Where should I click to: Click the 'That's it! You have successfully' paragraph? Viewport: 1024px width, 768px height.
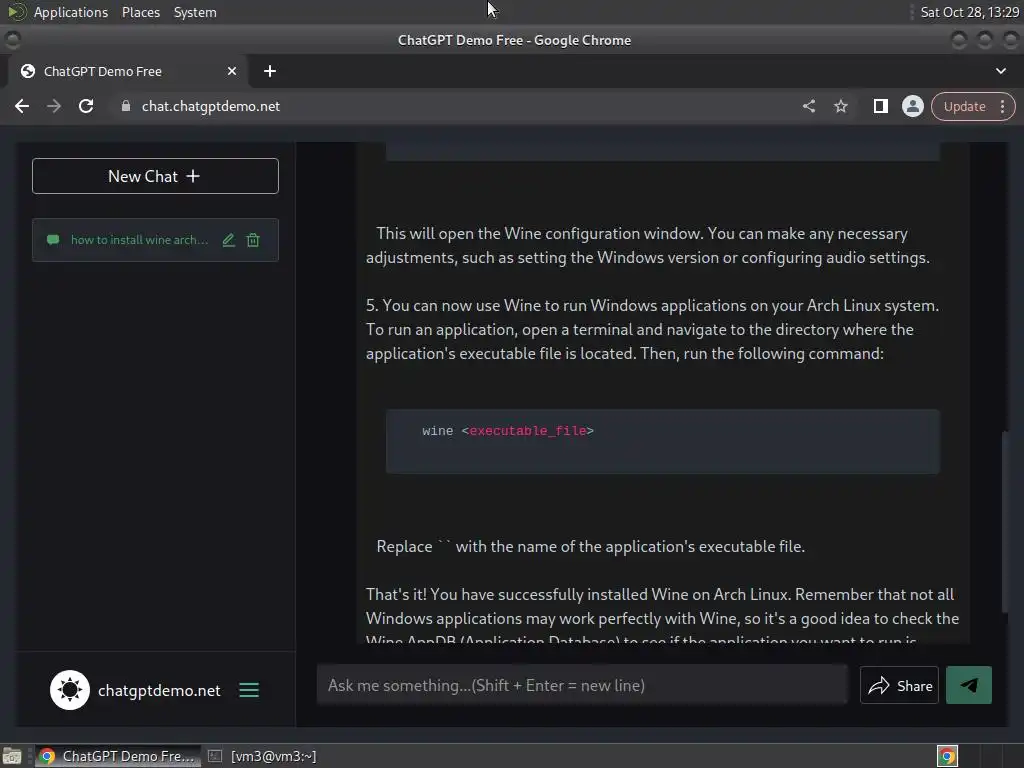pos(662,618)
